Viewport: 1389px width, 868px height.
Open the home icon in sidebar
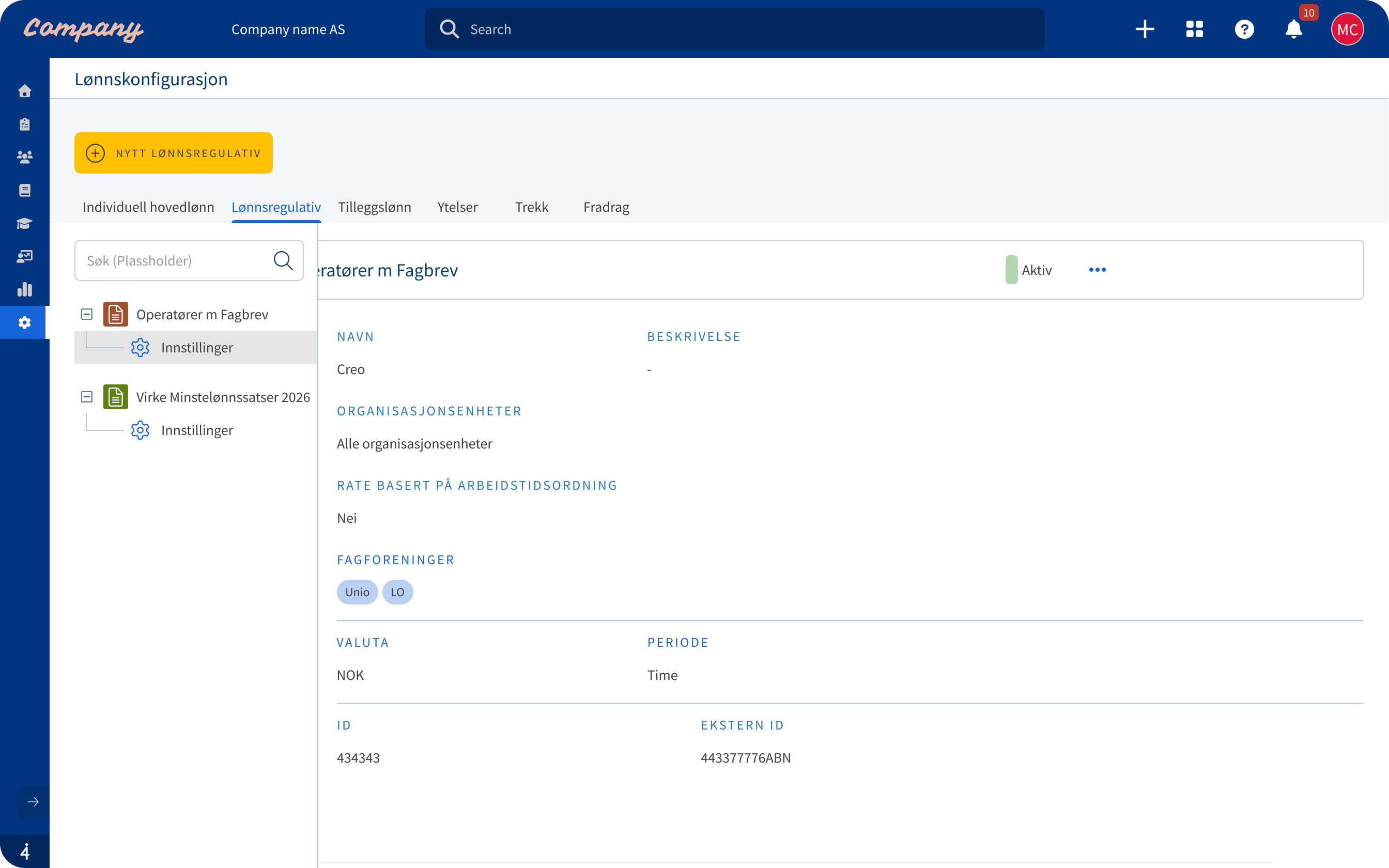click(x=24, y=91)
